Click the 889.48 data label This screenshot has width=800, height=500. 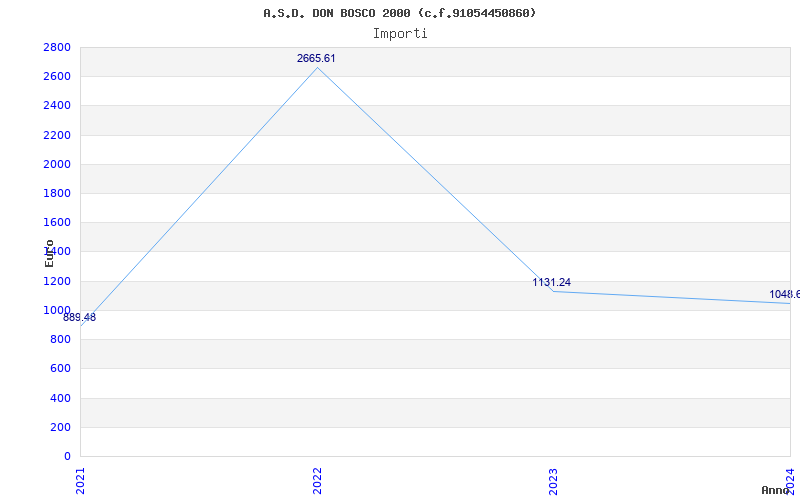click(x=80, y=317)
